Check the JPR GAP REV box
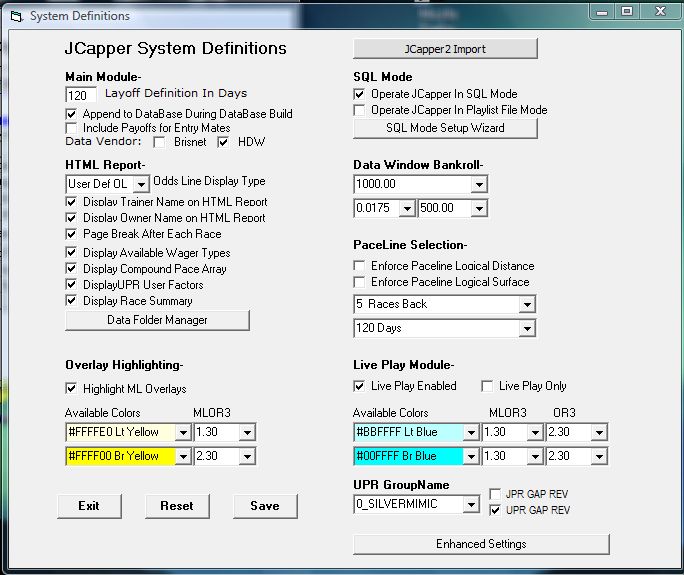 [495, 494]
